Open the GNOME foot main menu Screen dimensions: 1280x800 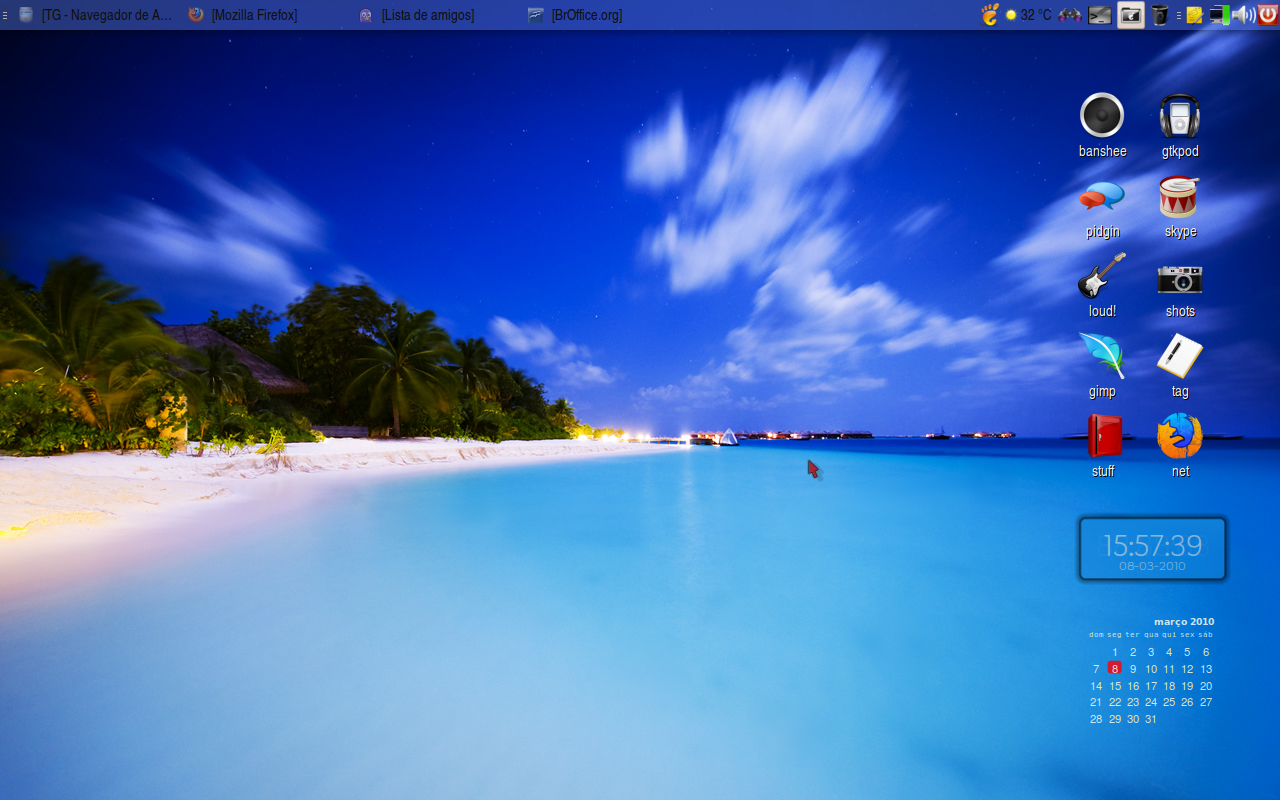tap(990, 15)
